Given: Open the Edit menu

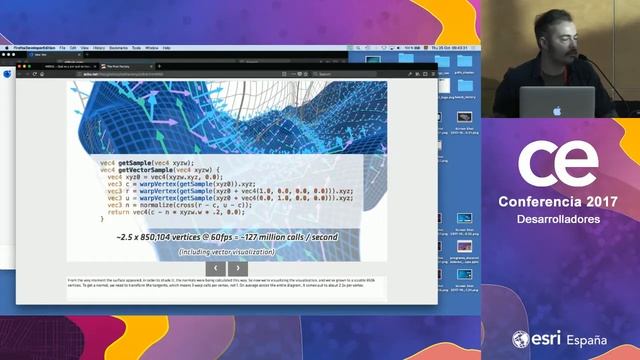Looking at the screenshot, I should 73,48.
